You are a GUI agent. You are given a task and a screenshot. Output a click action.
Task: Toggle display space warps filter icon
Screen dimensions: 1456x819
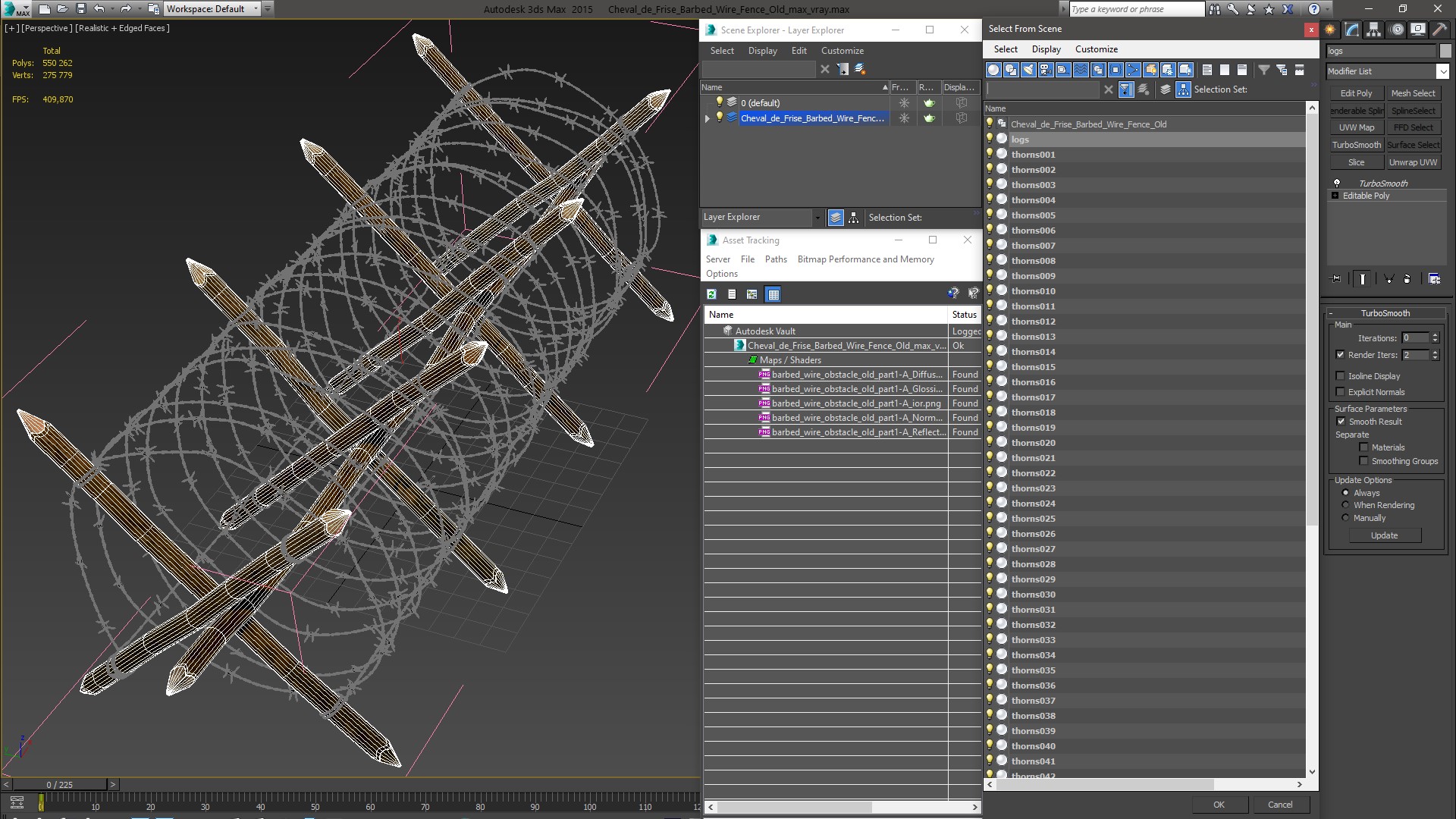1081,70
